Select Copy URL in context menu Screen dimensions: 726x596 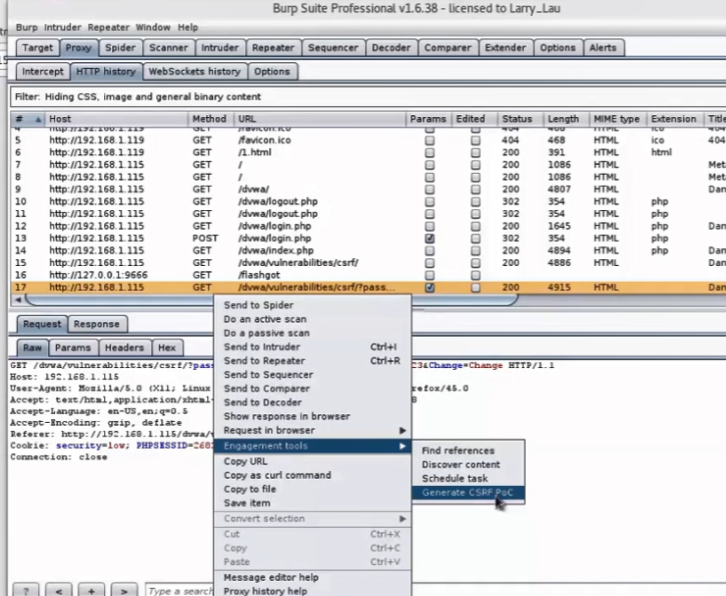tap(313, 461)
